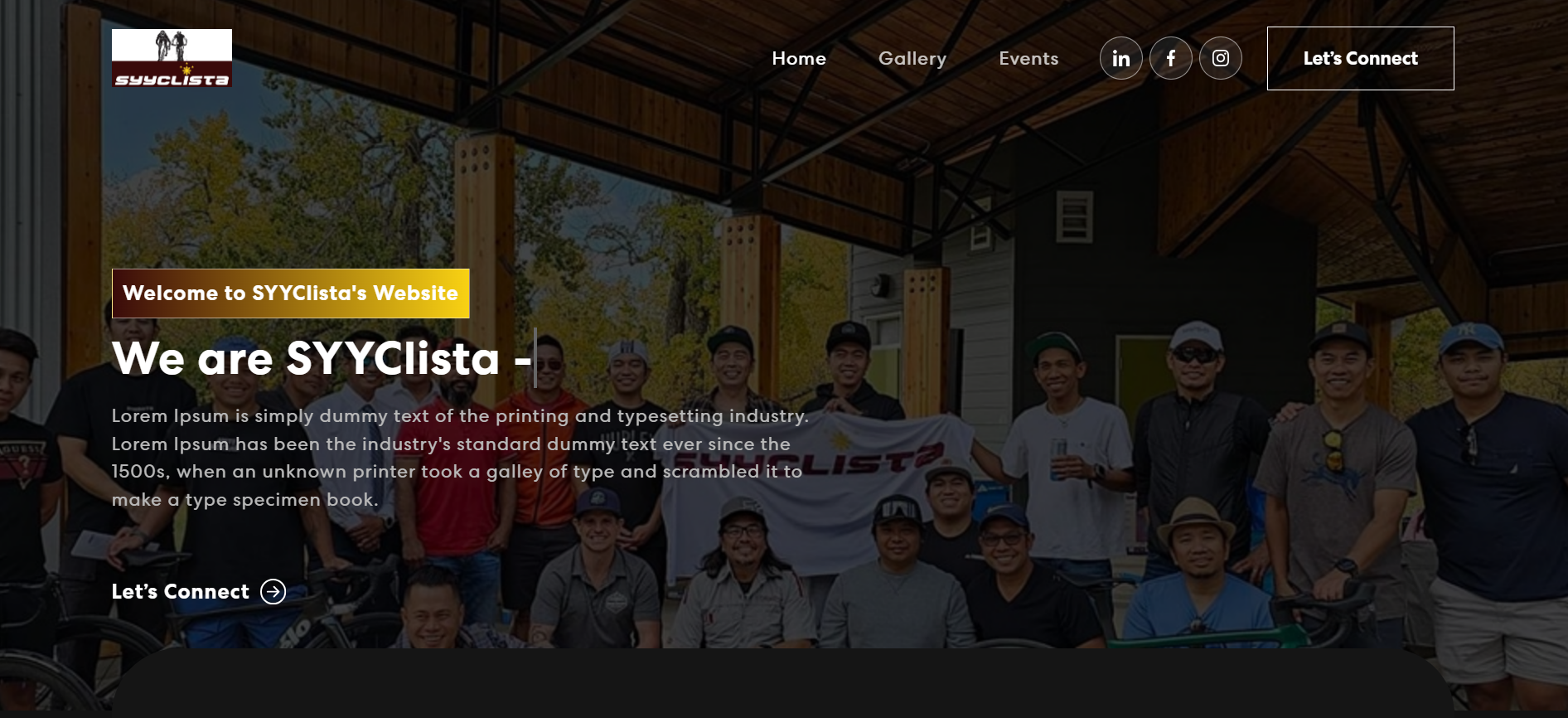This screenshot has width=1568, height=718.
Task: Follow the Let's Connect link below the paragraph
Action: 180,591
